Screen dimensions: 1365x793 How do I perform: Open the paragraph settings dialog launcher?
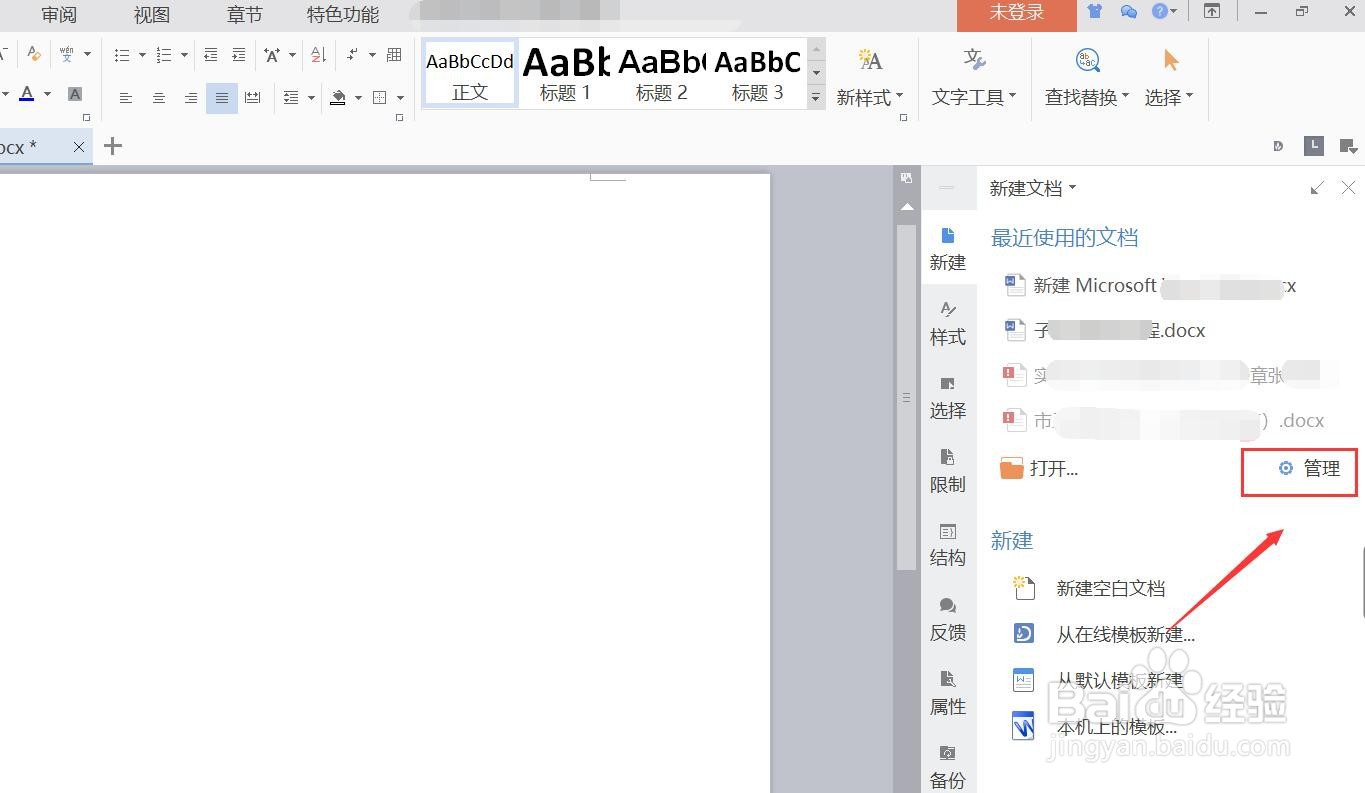pyautogui.click(x=399, y=118)
